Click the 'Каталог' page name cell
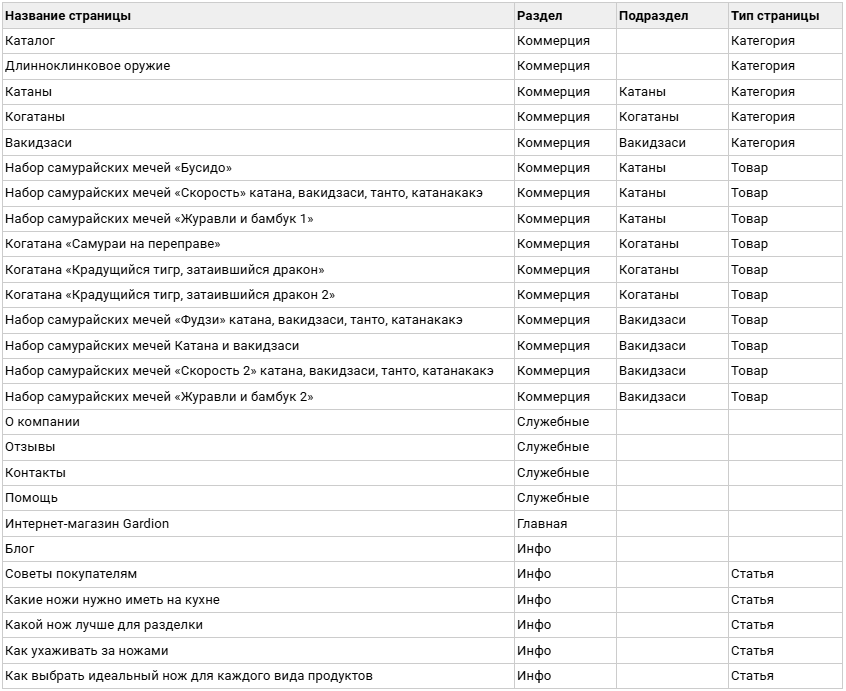The height and width of the screenshot is (691, 846). (258, 41)
